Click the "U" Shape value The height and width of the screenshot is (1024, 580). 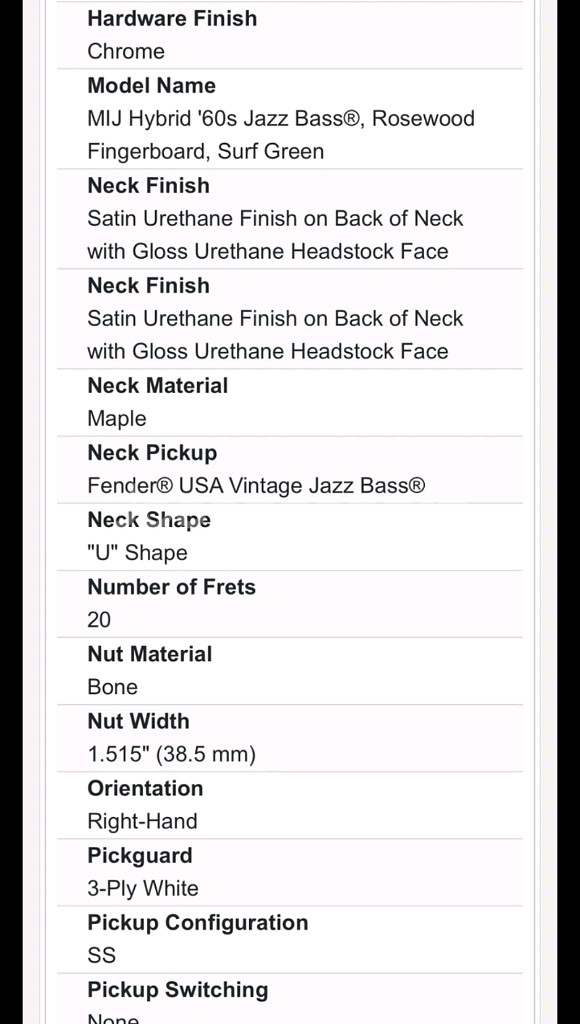138,553
